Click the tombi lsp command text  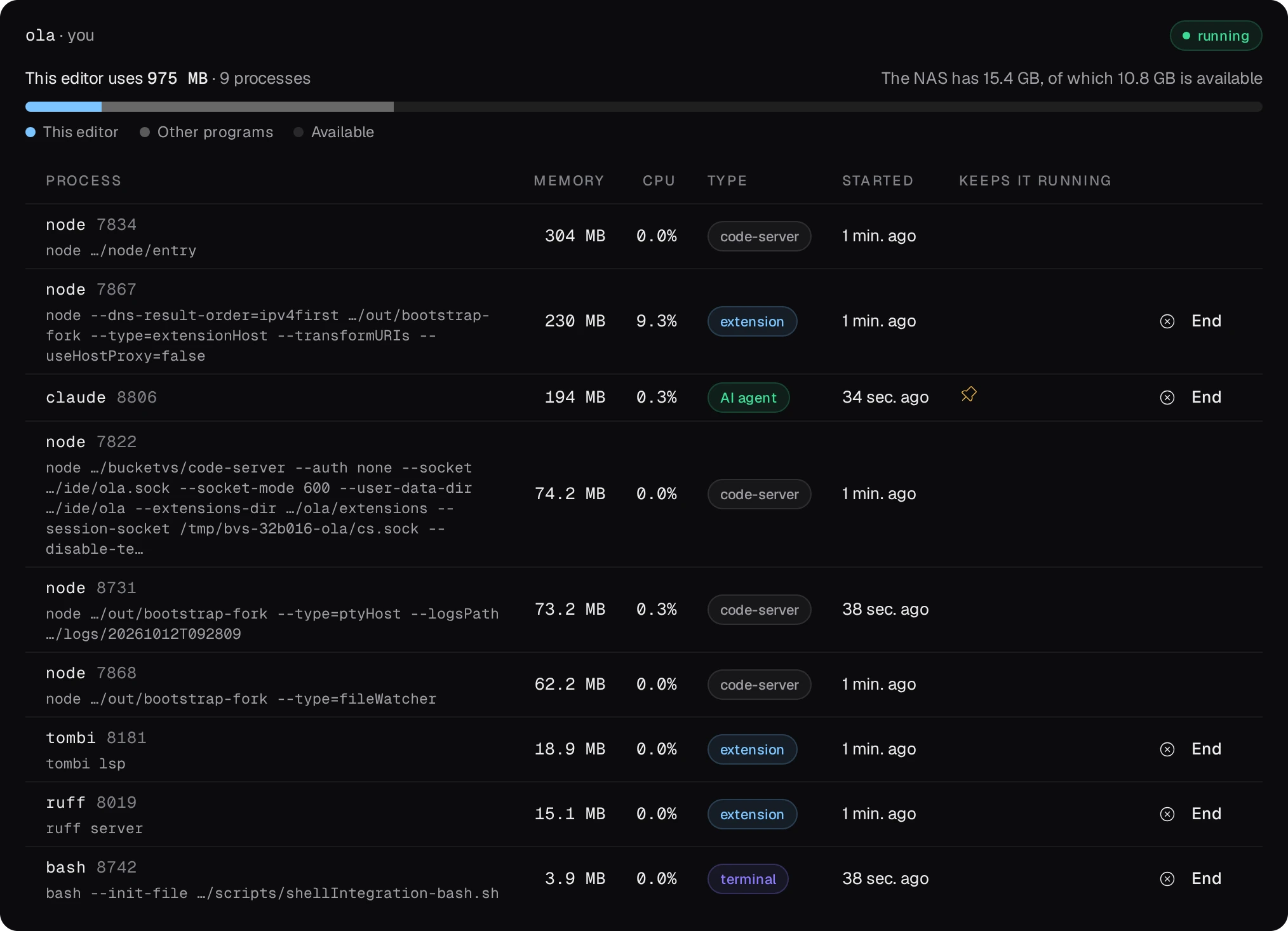point(86,763)
